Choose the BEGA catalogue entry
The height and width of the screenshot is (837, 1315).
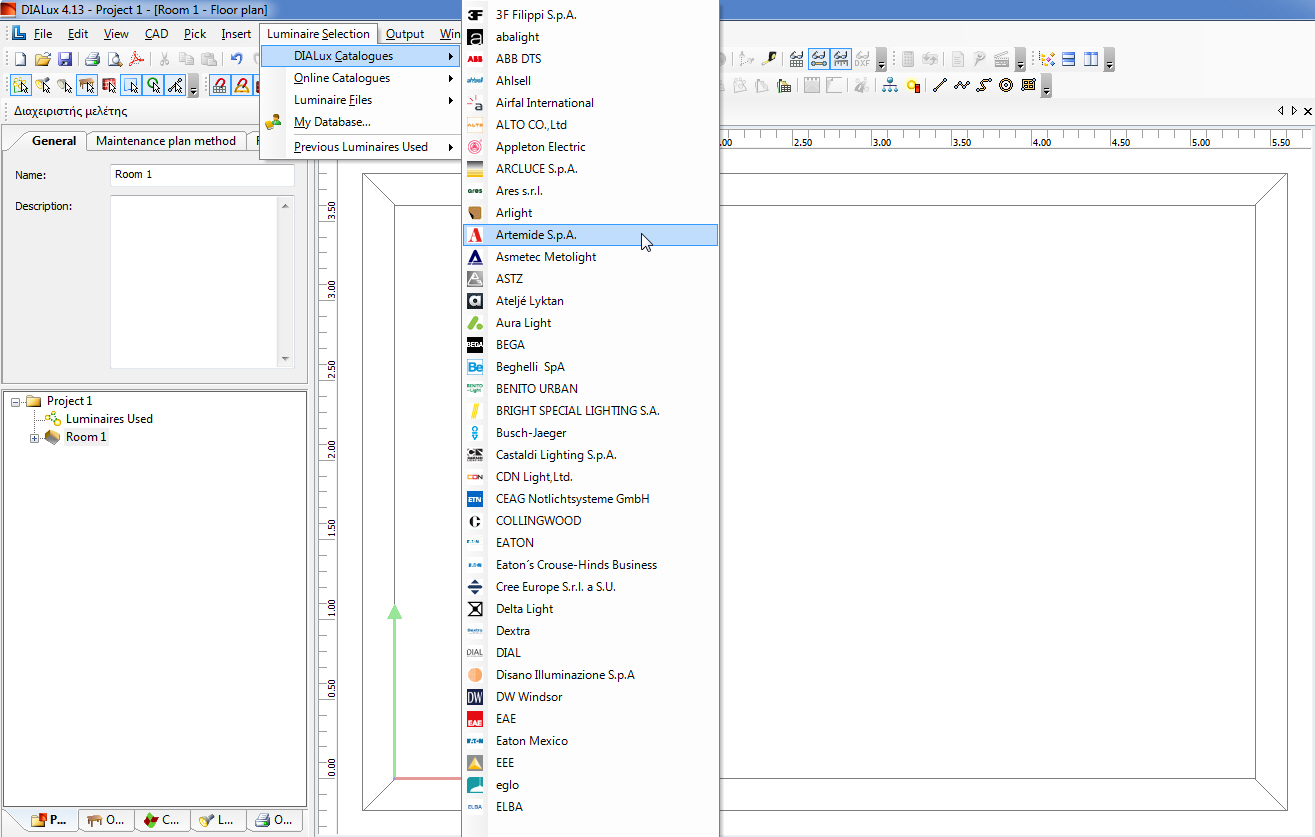[590, 345]
